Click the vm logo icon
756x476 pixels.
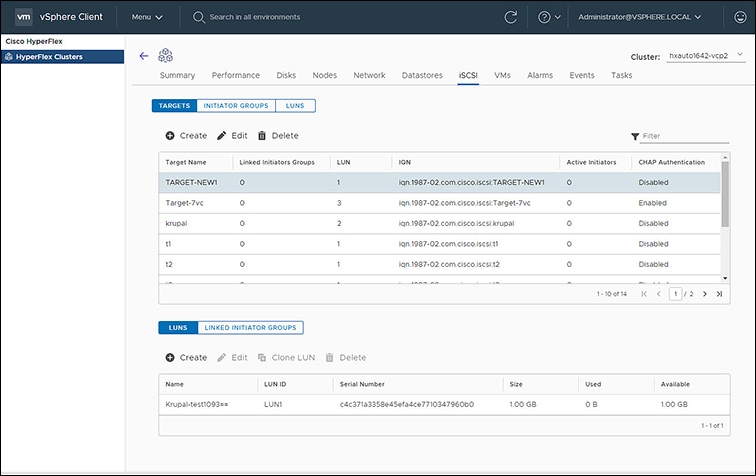tap(23, 17)
